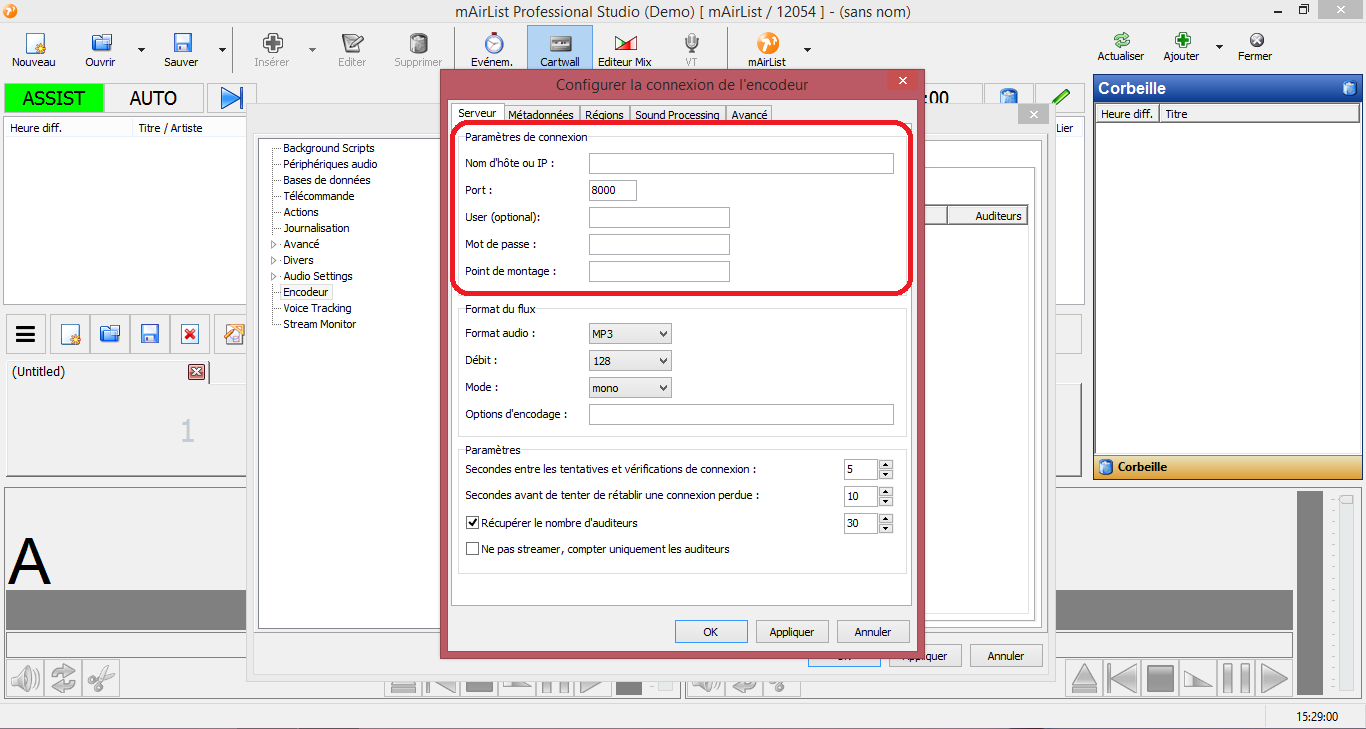
Task: Click the VT microphone icon
Action: click(x=691, y=44)
